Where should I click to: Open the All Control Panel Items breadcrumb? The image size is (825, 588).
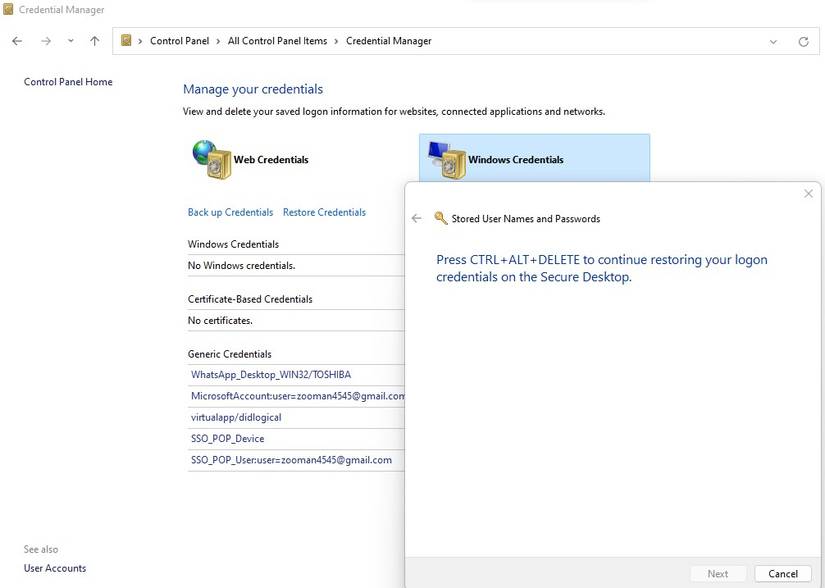277,41
